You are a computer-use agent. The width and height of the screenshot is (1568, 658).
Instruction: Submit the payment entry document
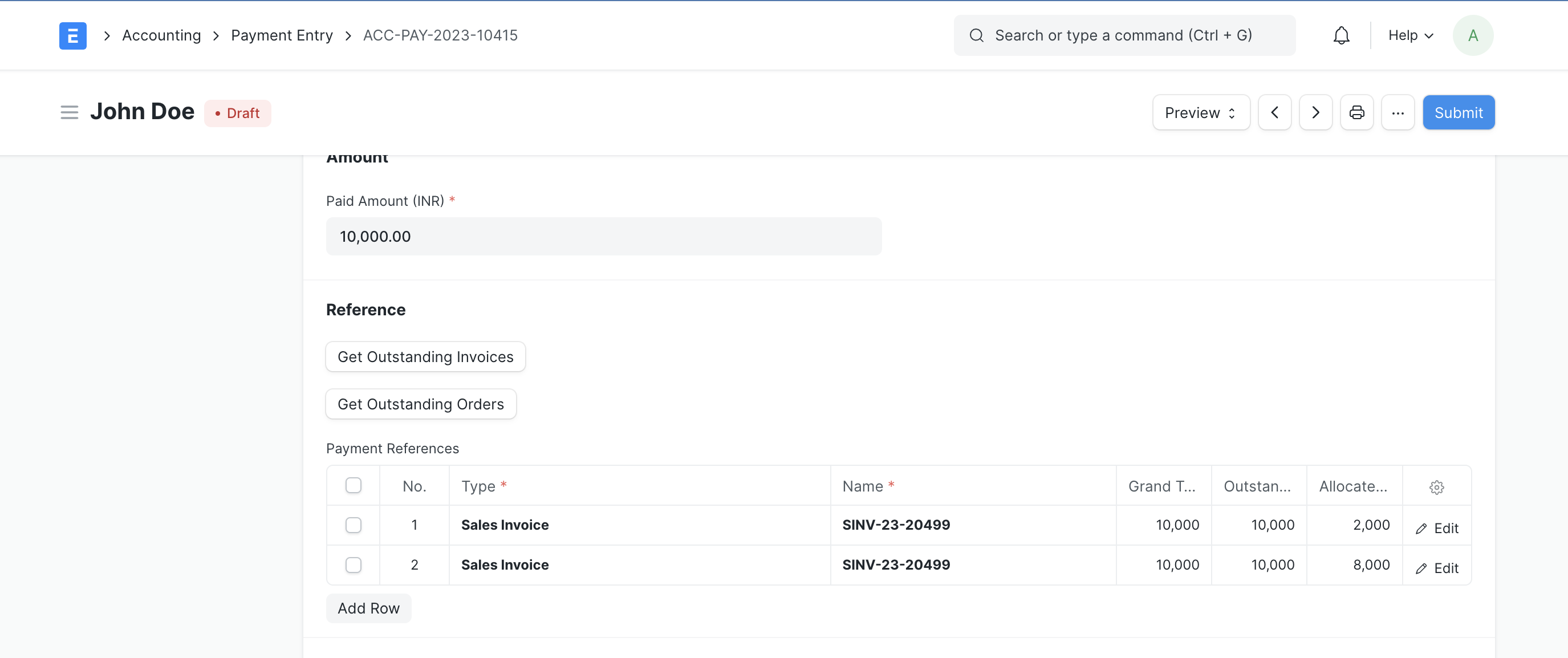click(x=1458, y=112)
